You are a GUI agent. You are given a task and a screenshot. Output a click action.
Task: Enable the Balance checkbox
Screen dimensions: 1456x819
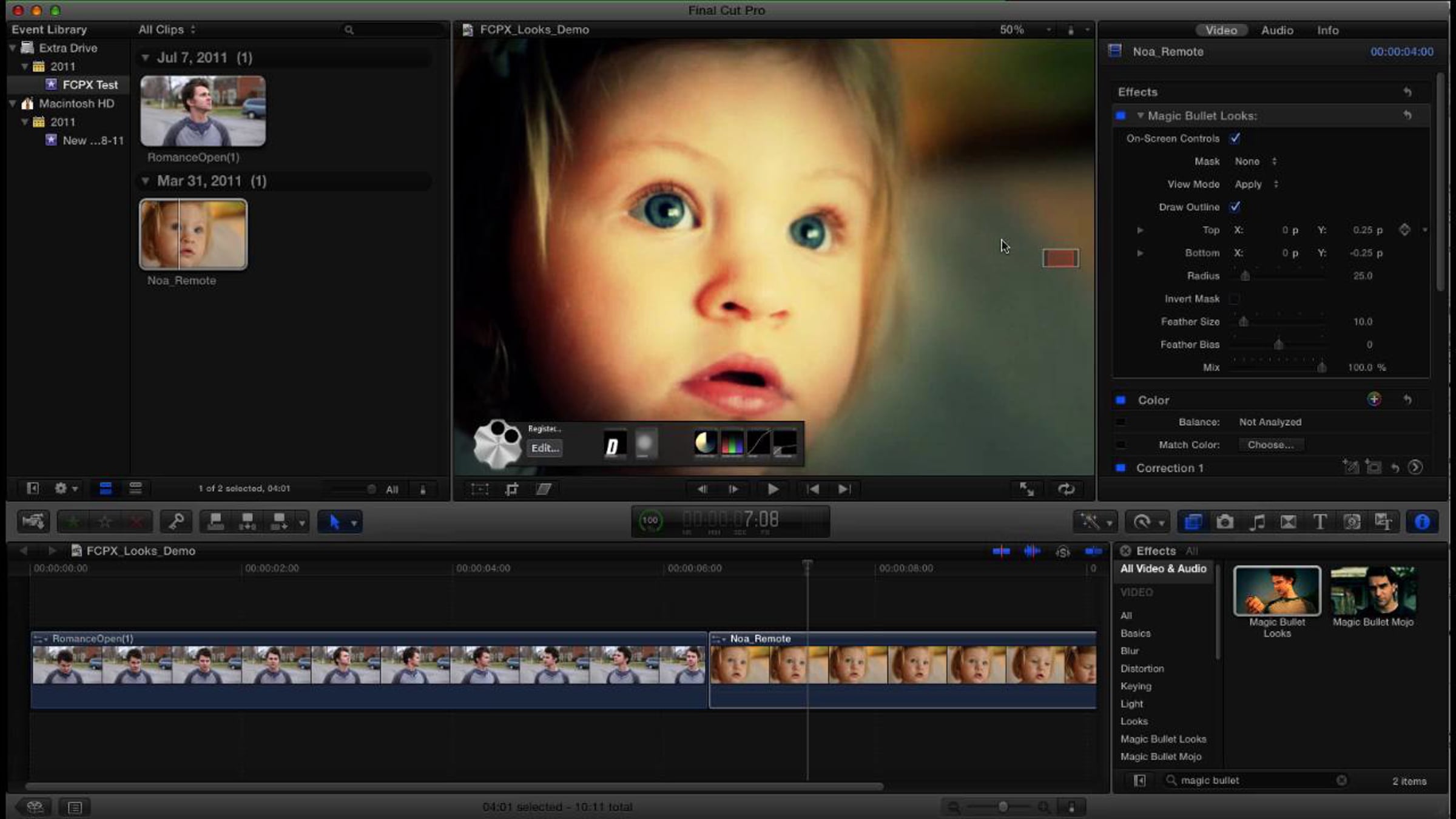pyautogui.click(x=1121, y=422)
